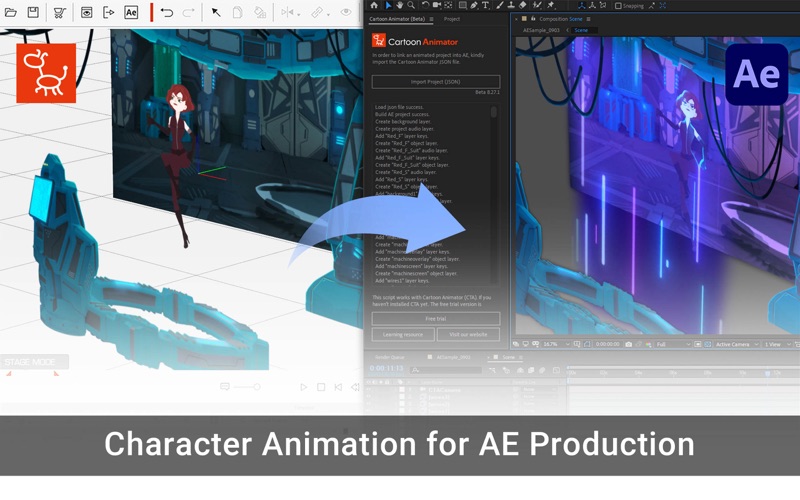Image resolution: width=800 pixels, height=500 pixels.
Task: Click the Learning resource button
Action: click(403, 334)
